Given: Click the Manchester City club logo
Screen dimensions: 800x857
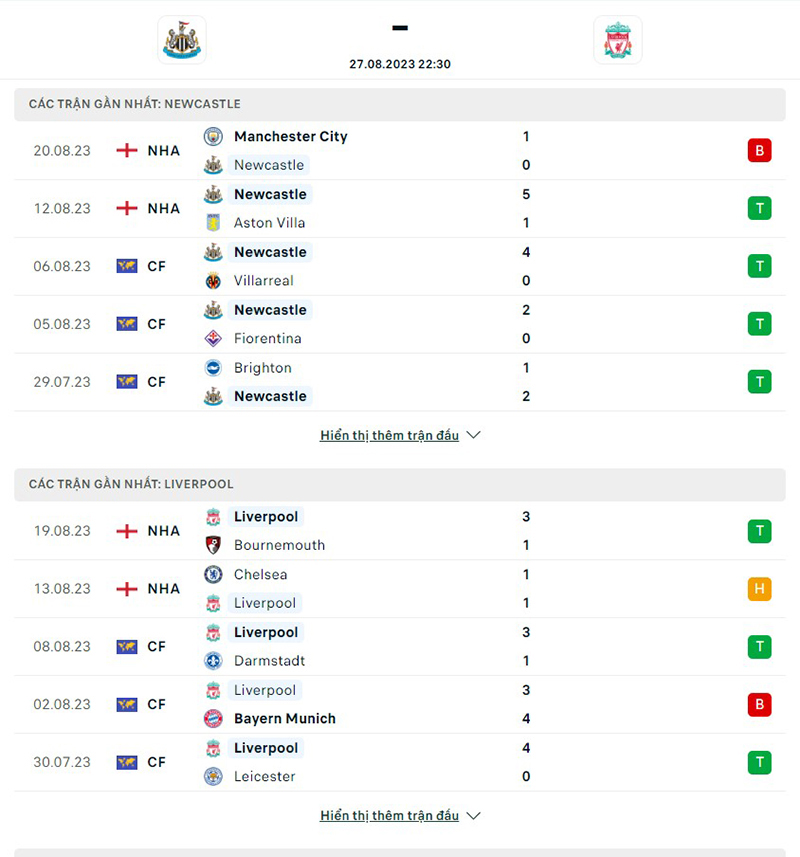Looking at the screenshot, I should point(213,137).
